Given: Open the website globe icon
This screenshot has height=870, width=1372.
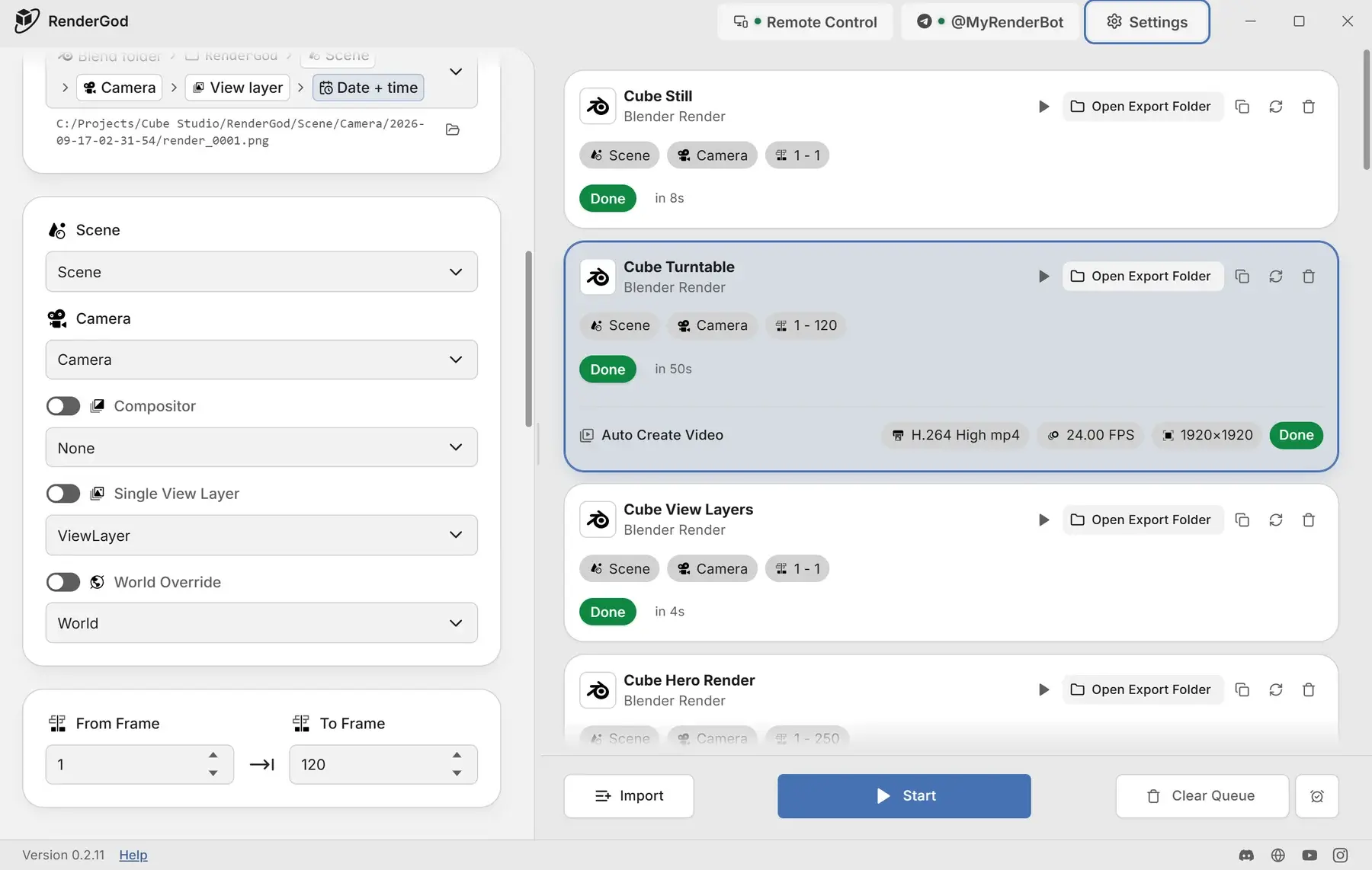Looking at the screenshot, I should pos(1278,856).
